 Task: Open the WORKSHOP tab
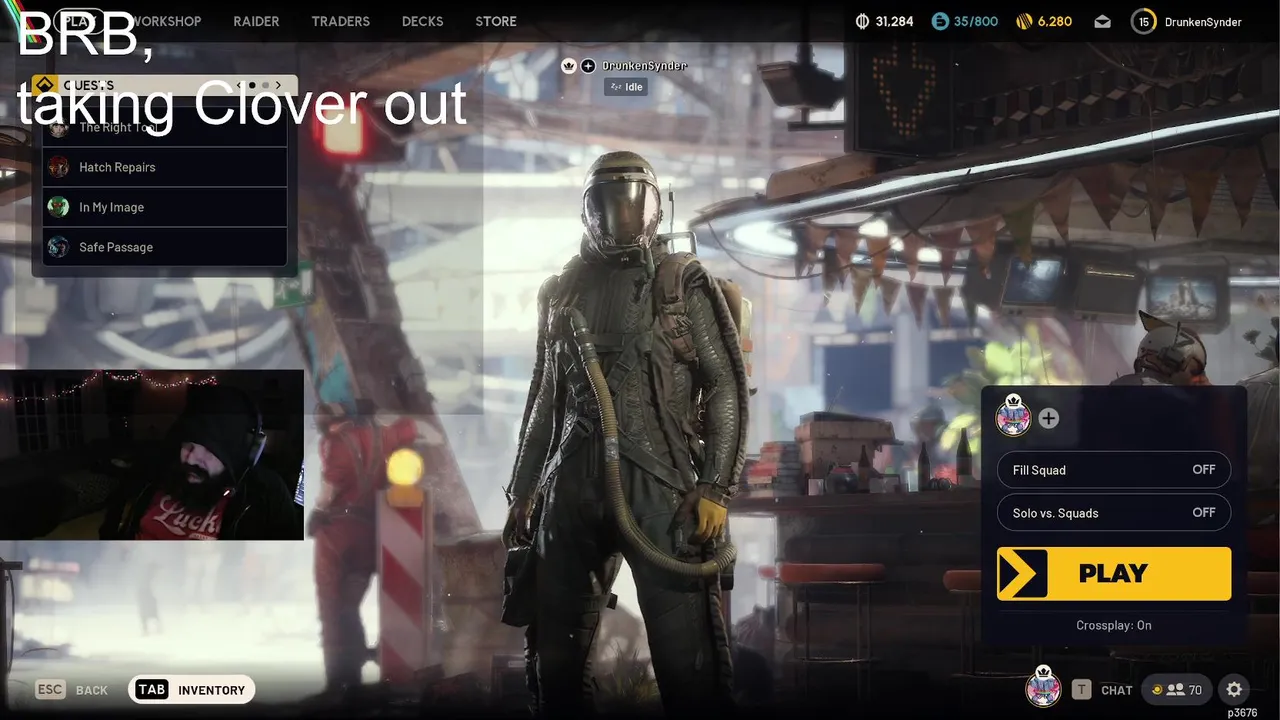(166, 21)
